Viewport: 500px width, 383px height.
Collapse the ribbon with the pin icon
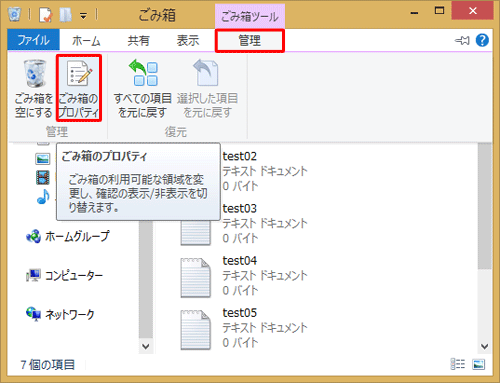coord(462,41)
